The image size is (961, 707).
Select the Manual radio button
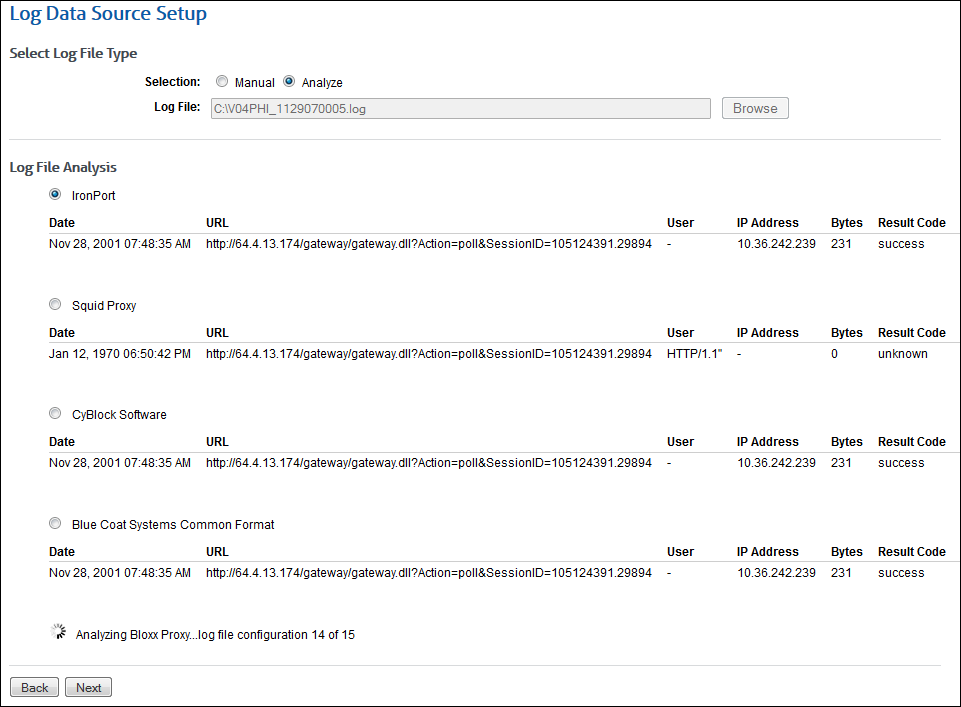coord(222,81)
